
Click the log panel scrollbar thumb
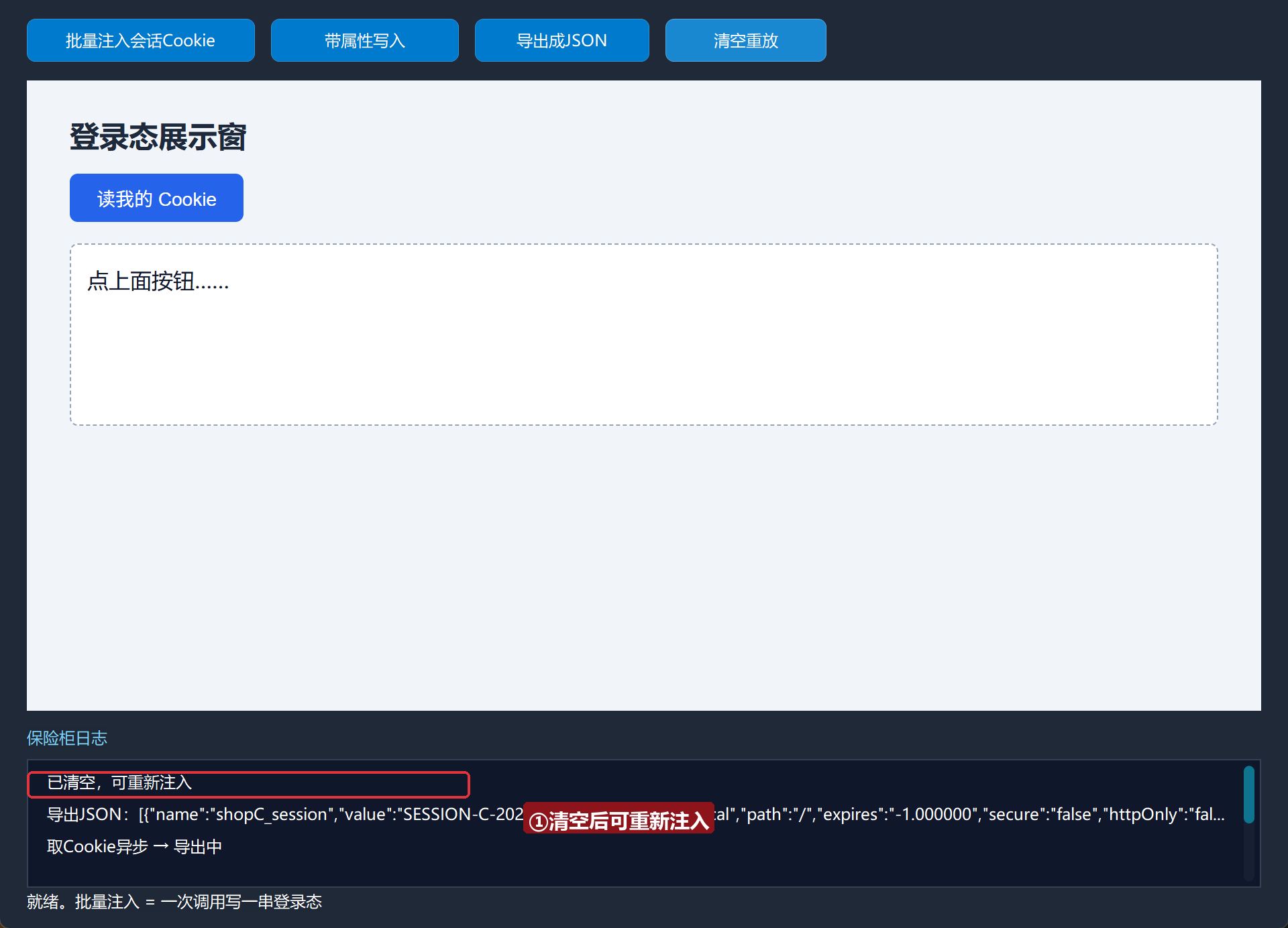pyautogui.click(x=1248, y=795)
